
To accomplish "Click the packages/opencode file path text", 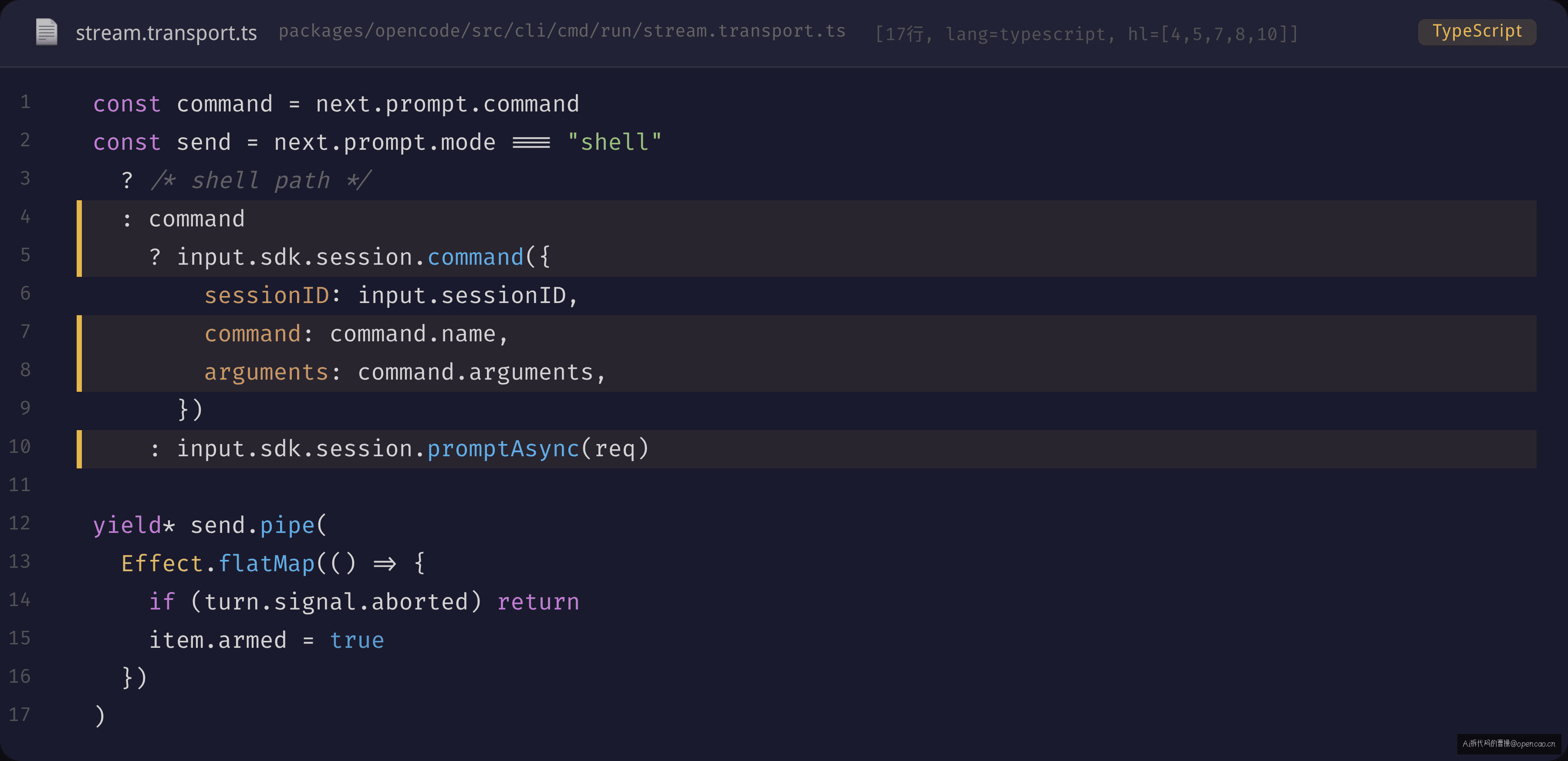I will 562,31.
